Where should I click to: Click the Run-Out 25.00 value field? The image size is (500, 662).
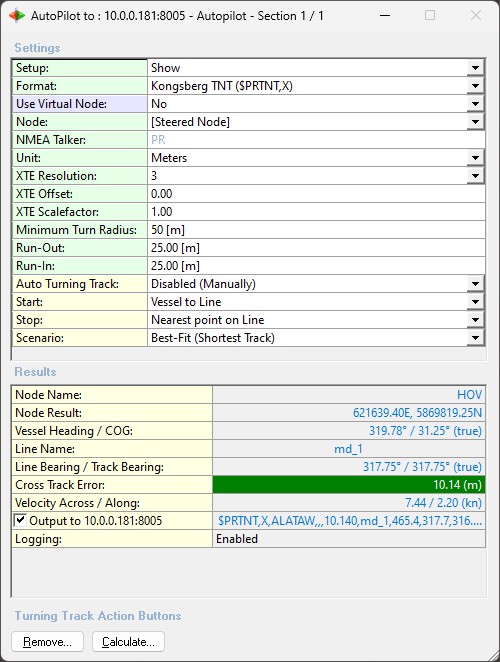pos(316,248)
